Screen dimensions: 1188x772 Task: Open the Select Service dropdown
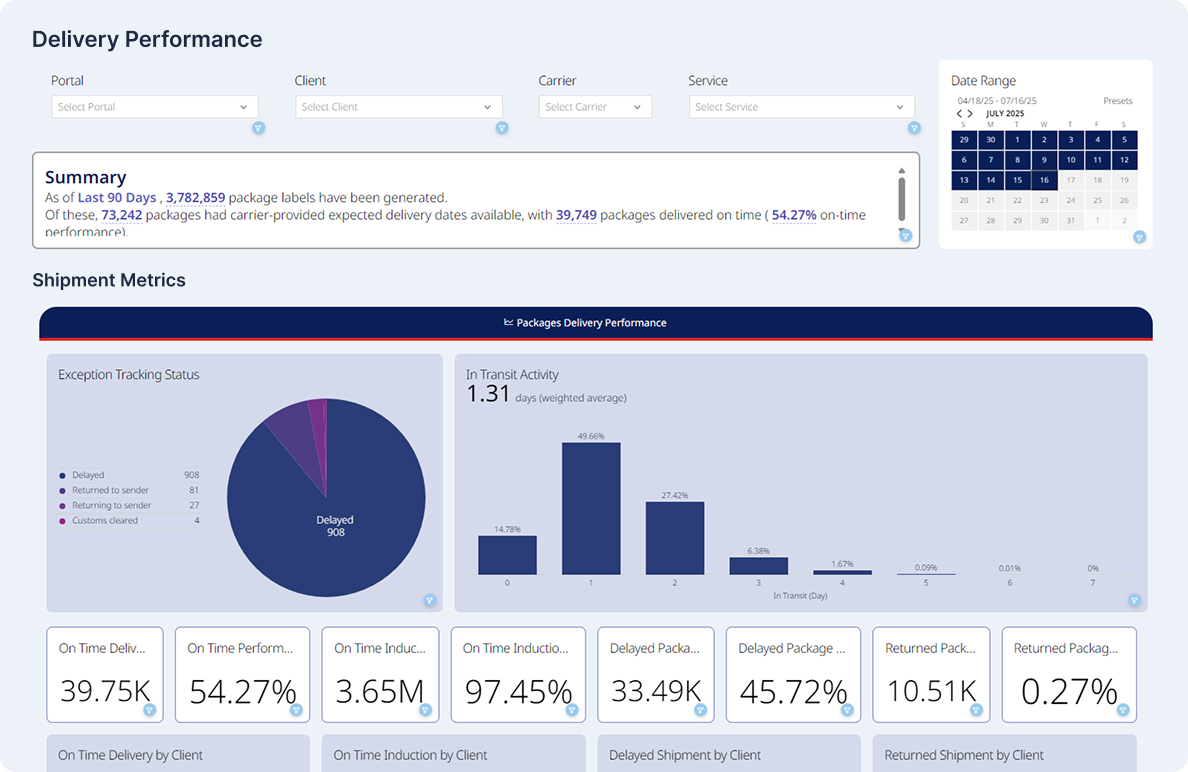(801, 107)
